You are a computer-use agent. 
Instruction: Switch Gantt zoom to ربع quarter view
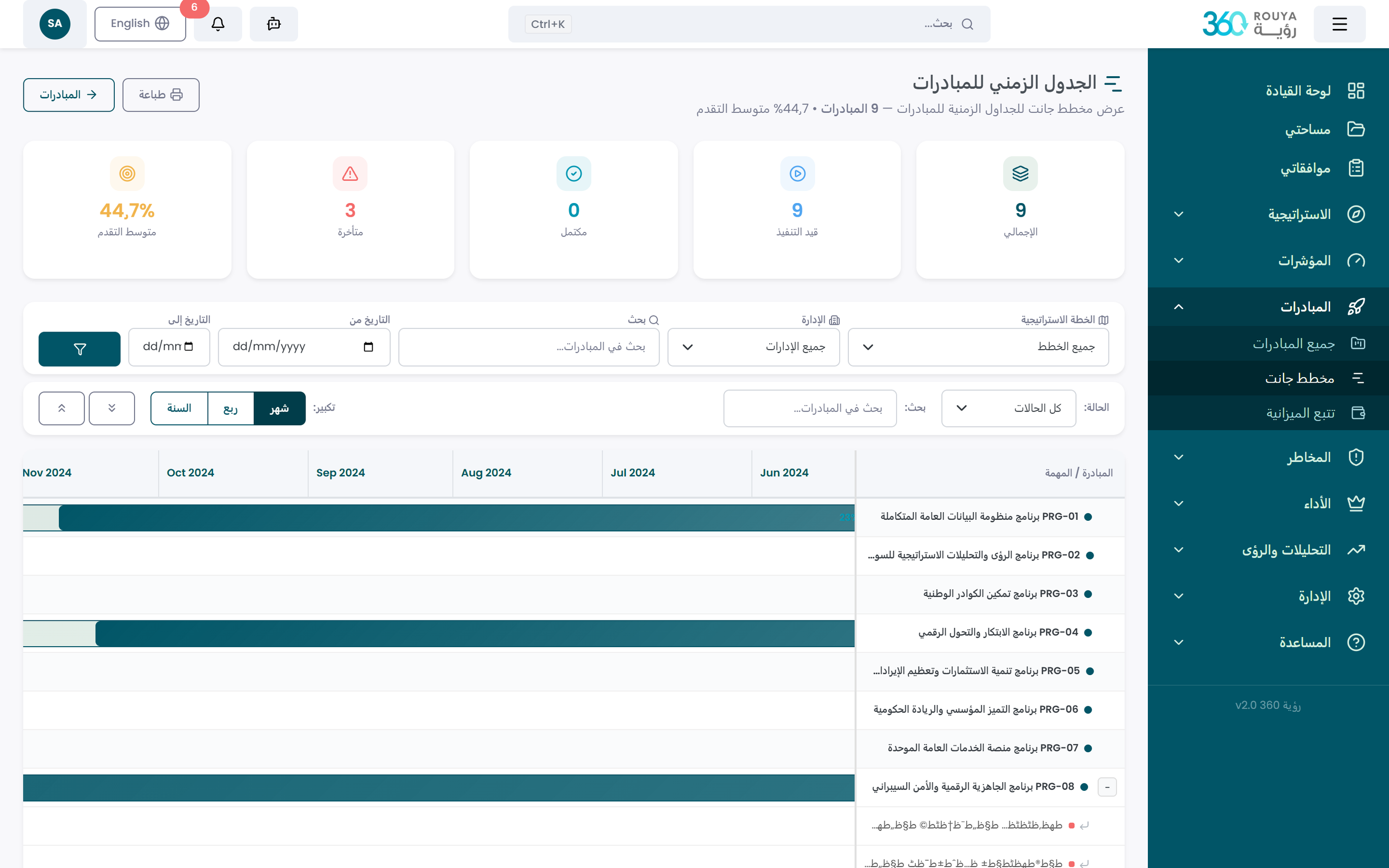point(229,408)
